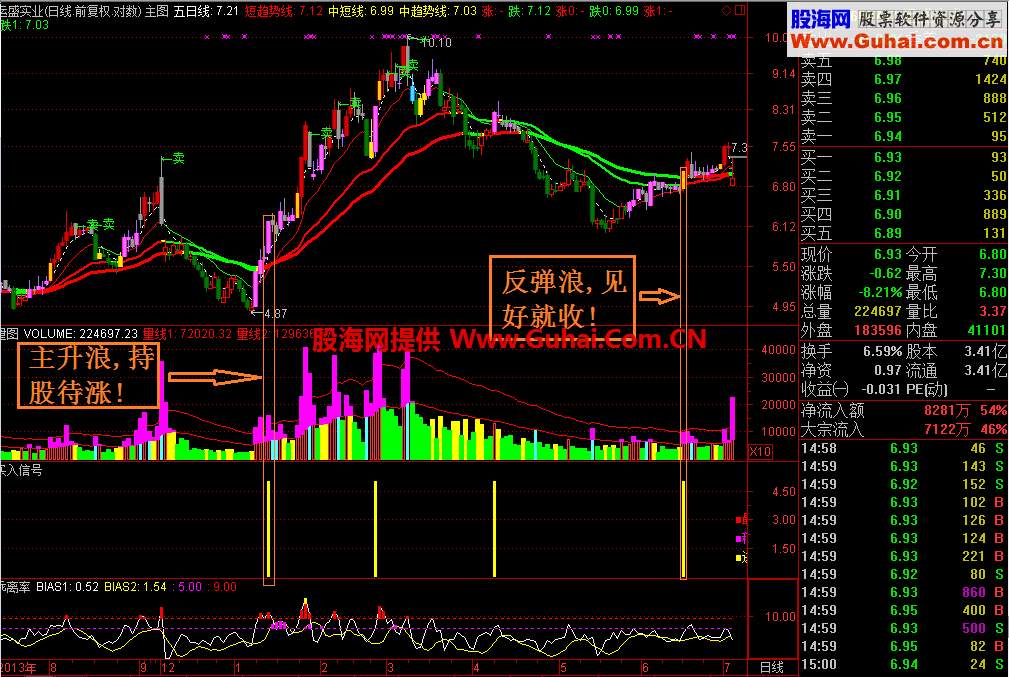Screen dimensions: 1009x677
Task: Select the 14:59 tick with volume 400
Action: click(x=903, y=611)
